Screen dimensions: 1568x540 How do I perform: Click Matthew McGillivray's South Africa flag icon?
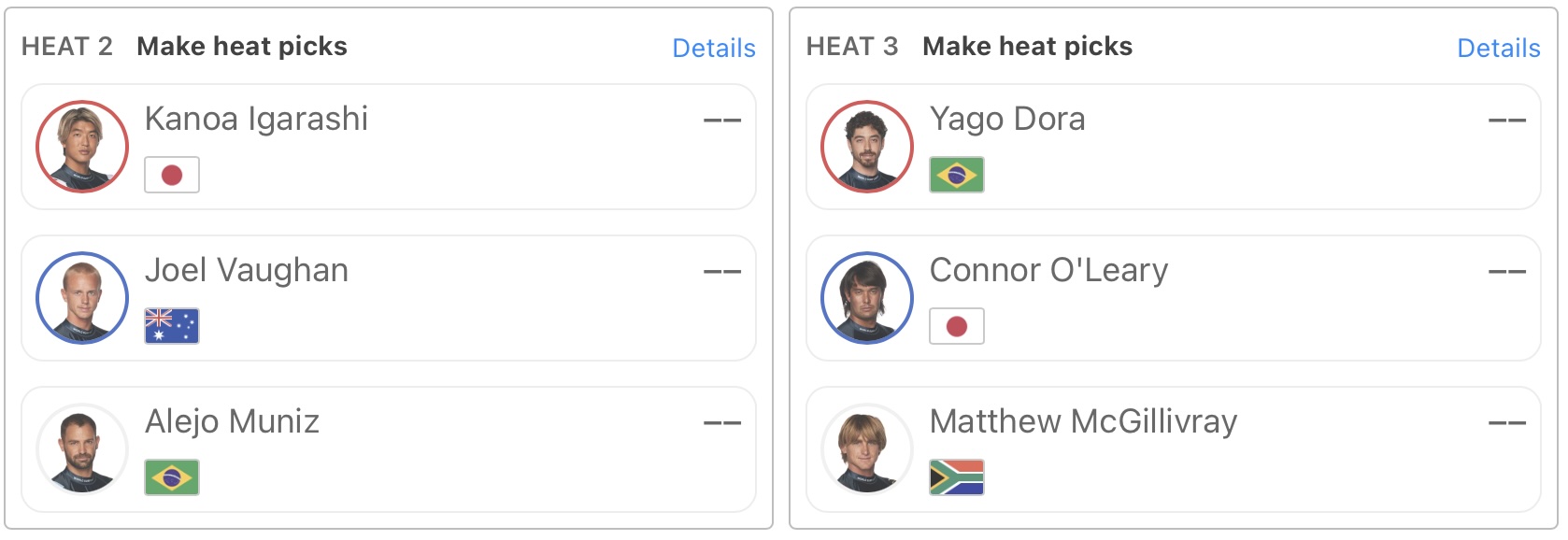957,477
